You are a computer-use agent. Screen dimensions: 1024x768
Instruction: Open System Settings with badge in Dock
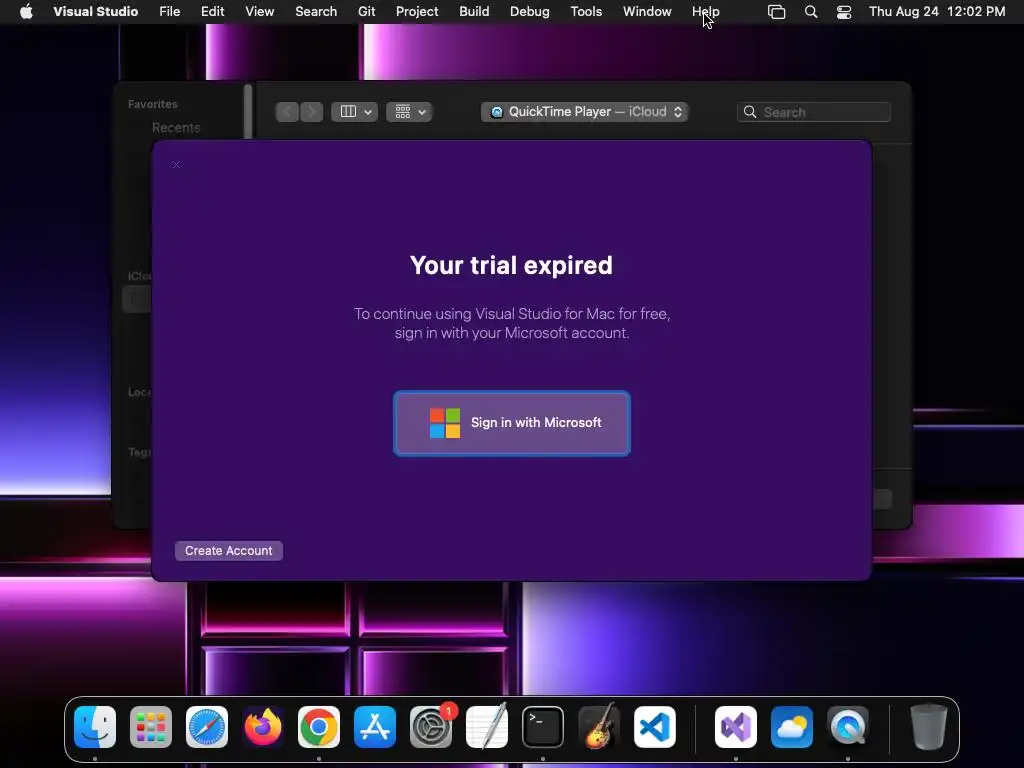(431, 727)
